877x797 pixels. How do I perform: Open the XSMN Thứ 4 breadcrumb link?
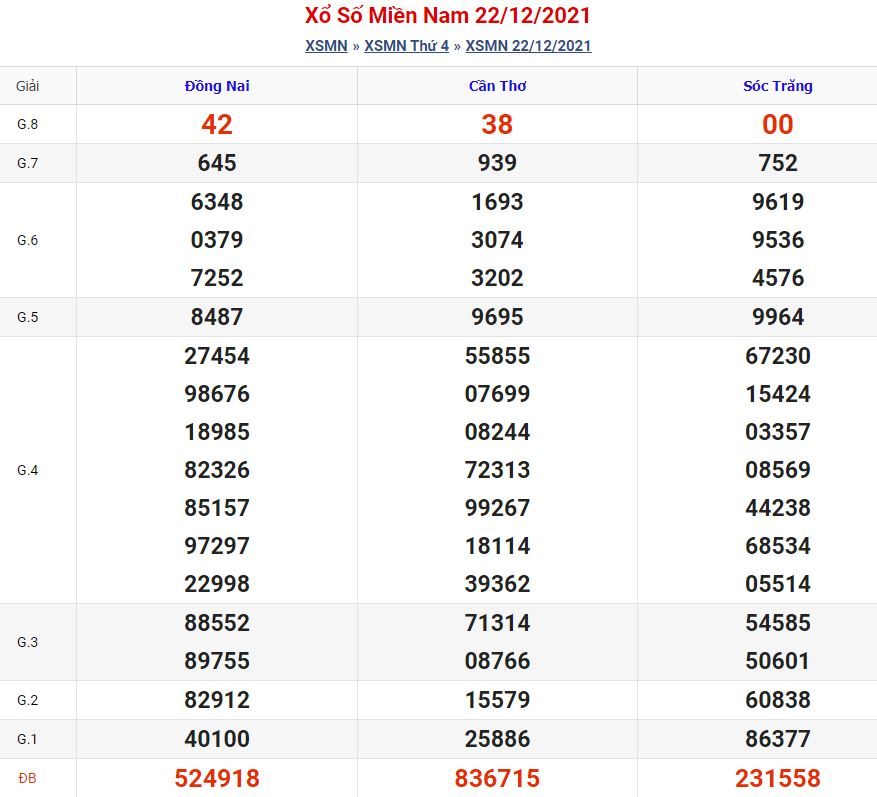[407, 46]
